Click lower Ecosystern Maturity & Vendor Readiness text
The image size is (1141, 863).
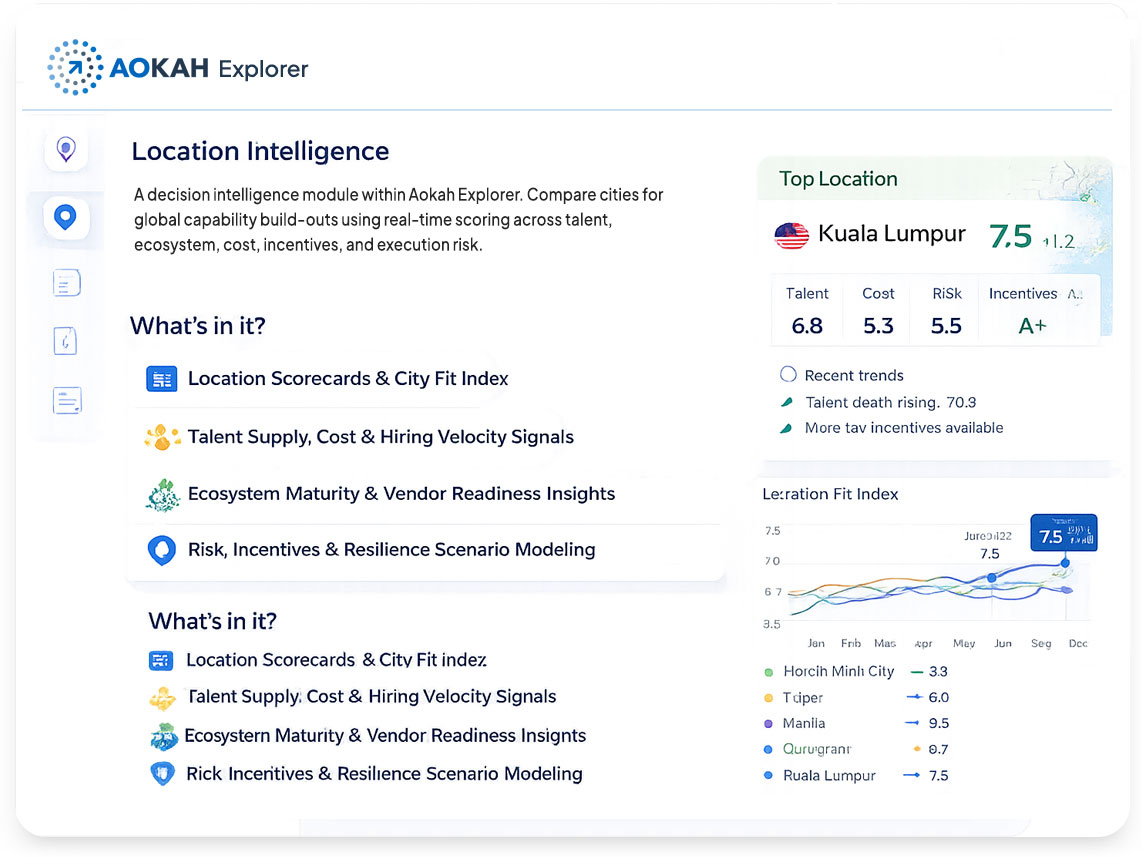(x=385, y=736)
